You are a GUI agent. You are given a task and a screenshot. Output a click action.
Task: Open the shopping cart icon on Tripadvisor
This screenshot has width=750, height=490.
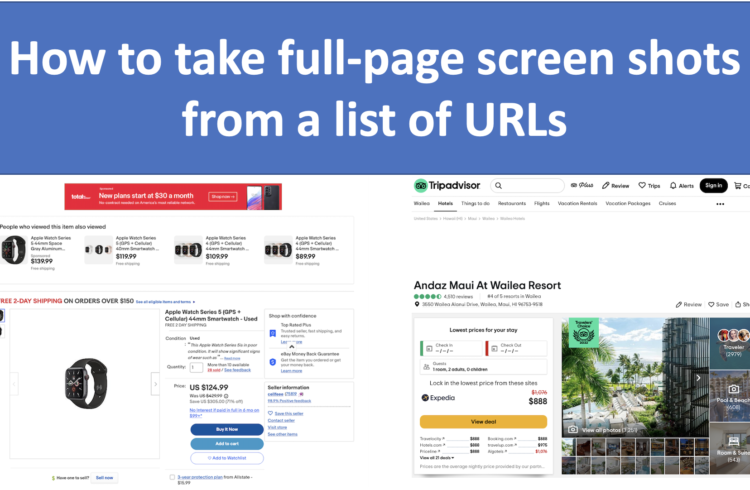(x=738, y=186)
